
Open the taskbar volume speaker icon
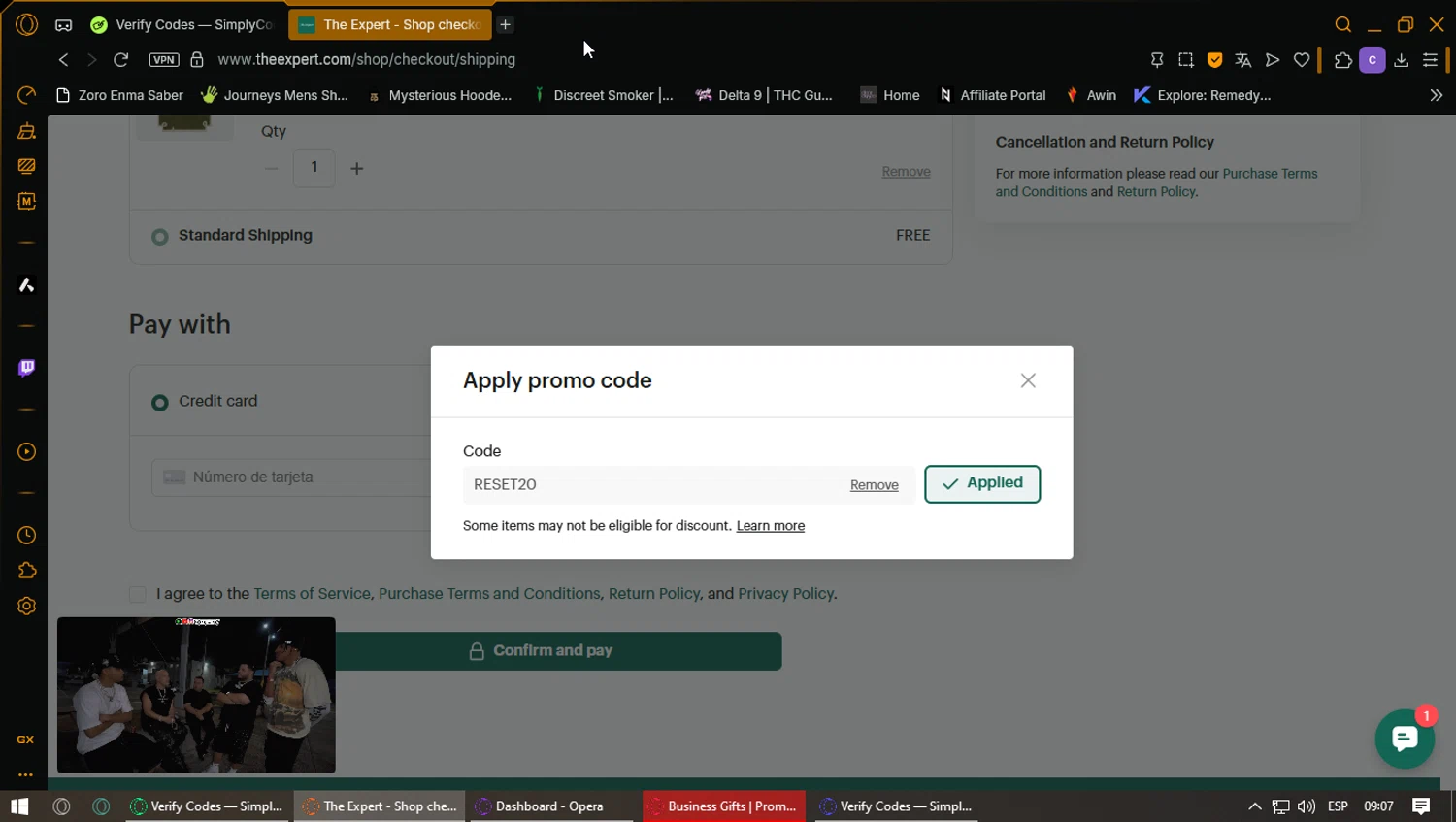(x=1307, y=806)
